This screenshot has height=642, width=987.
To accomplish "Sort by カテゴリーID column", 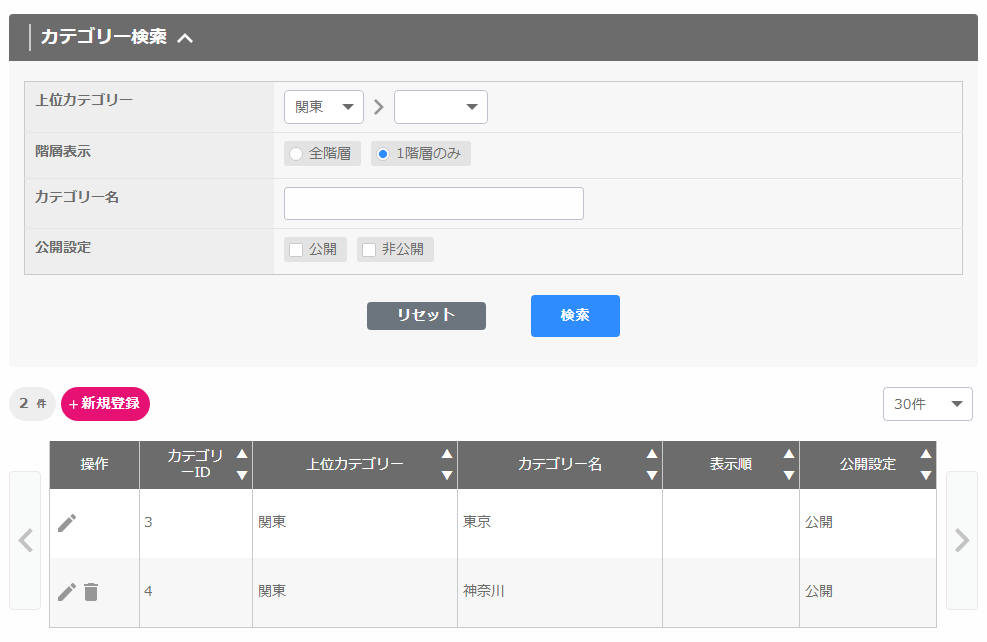I will (241, 464).
